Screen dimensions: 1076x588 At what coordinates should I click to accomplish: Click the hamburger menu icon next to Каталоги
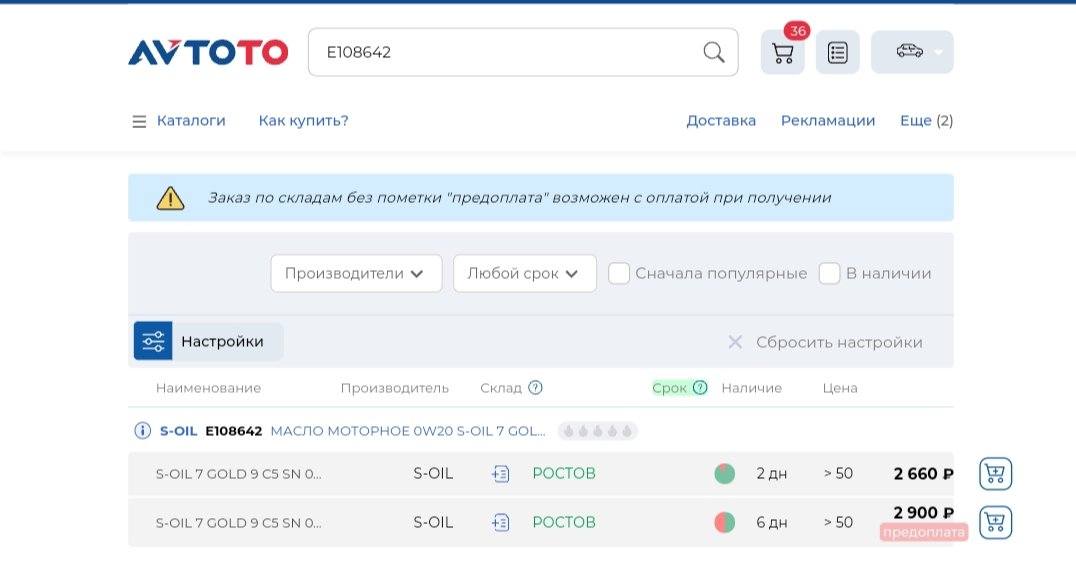(139, 121)
